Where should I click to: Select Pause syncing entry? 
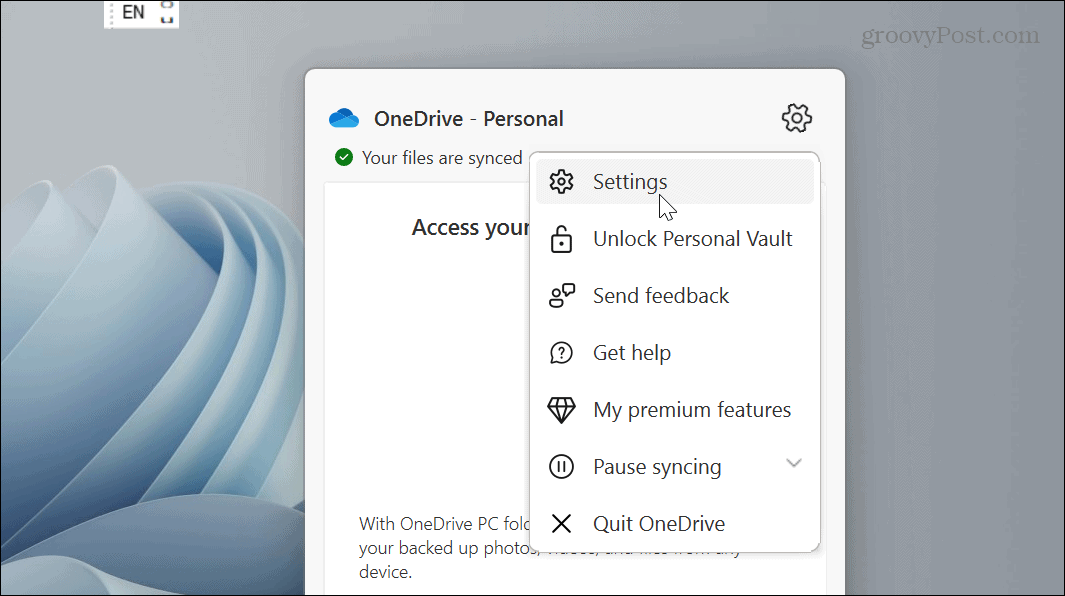[675, 467]
